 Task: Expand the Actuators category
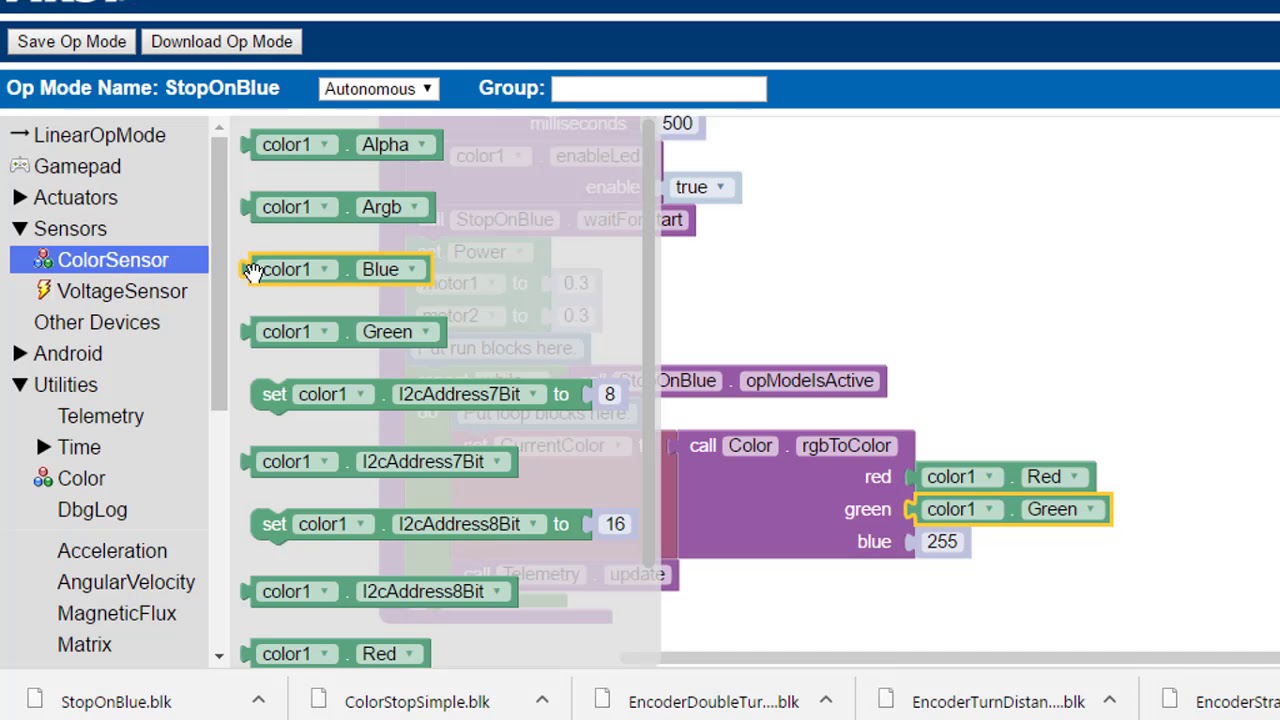click(20, 197)
